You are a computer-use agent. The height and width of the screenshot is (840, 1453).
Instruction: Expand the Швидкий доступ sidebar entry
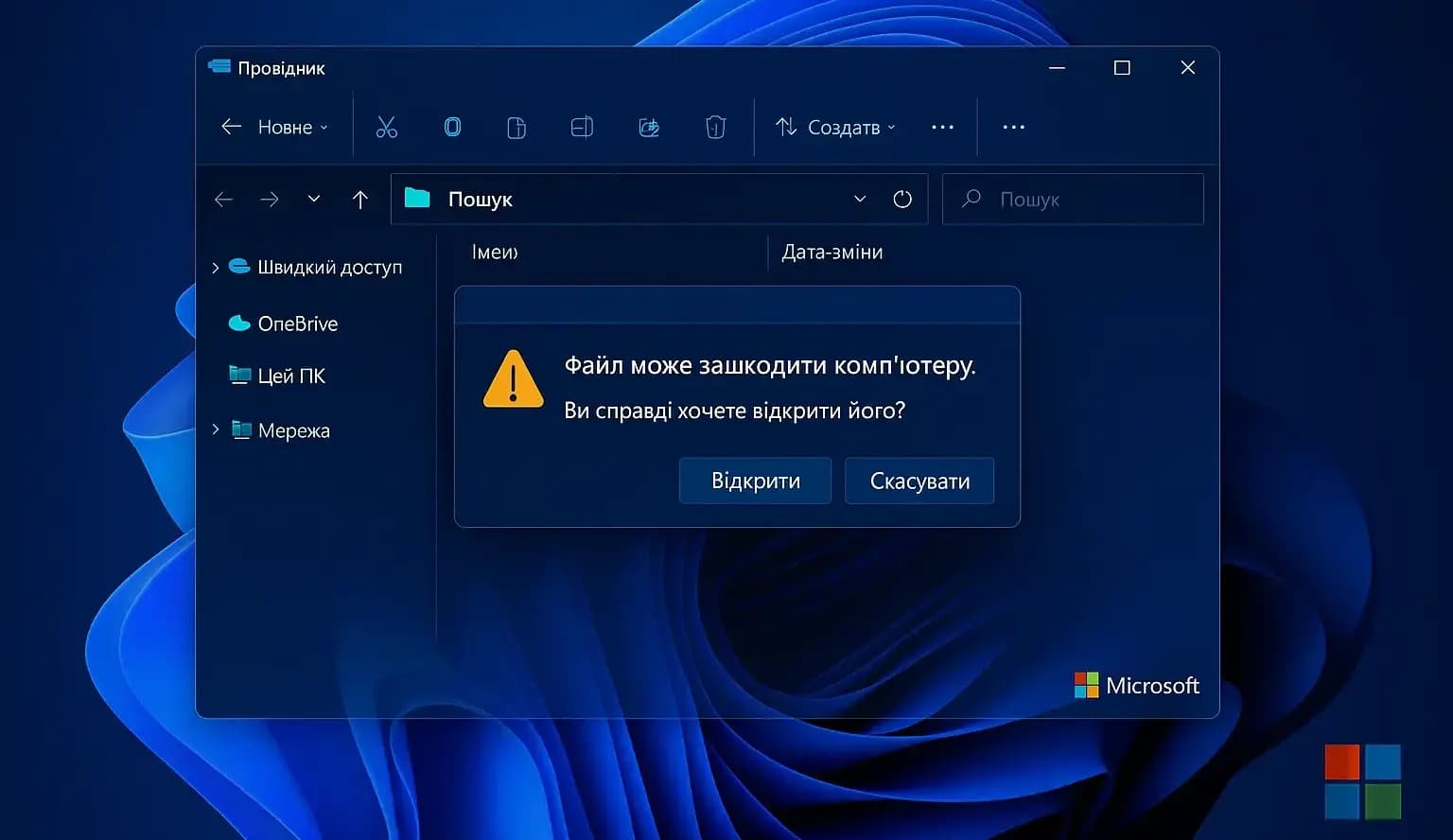215,267
